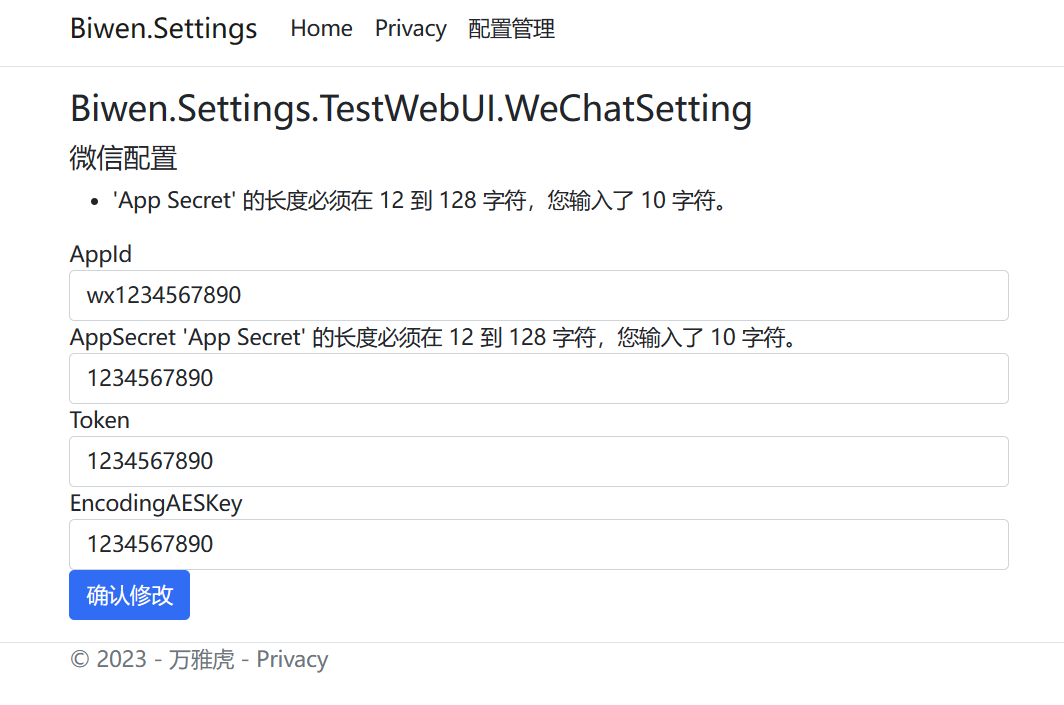Click the EncodingAESKey field label
This screenshot has height=705, width=1064.
coord(155,503)
